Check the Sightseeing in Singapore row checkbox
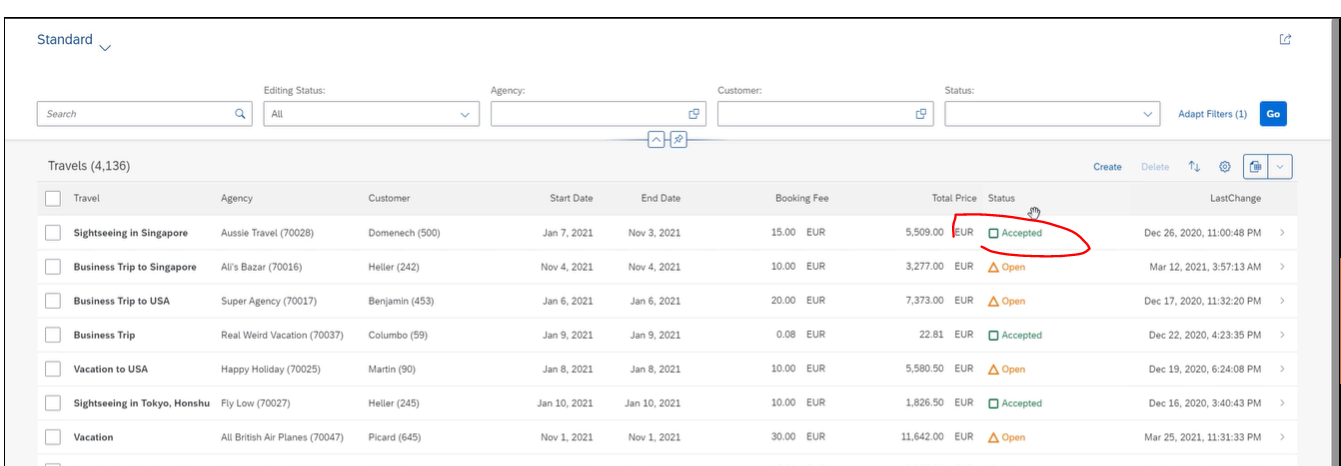 click(x=53, y=233)
